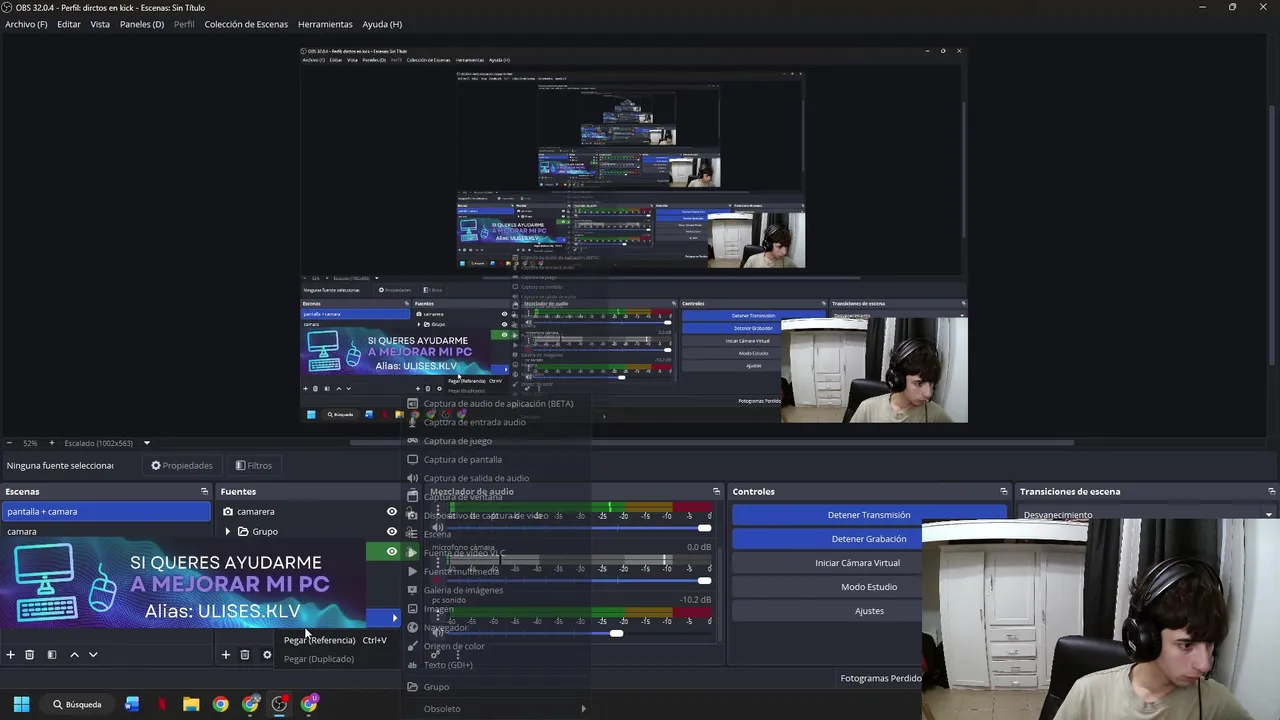Open Desvanecimiento transition dropdown
The height and width of the screenshot is (720, 1280).
(1148, 515)
